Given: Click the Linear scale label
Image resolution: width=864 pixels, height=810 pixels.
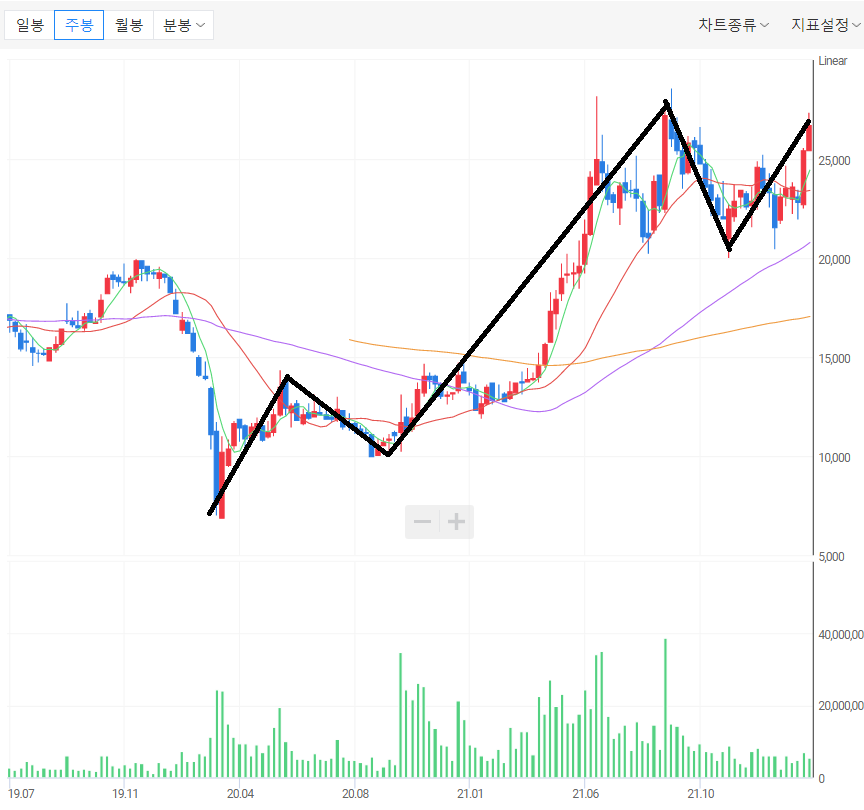Looking at the screenshot, I should 832,61.
